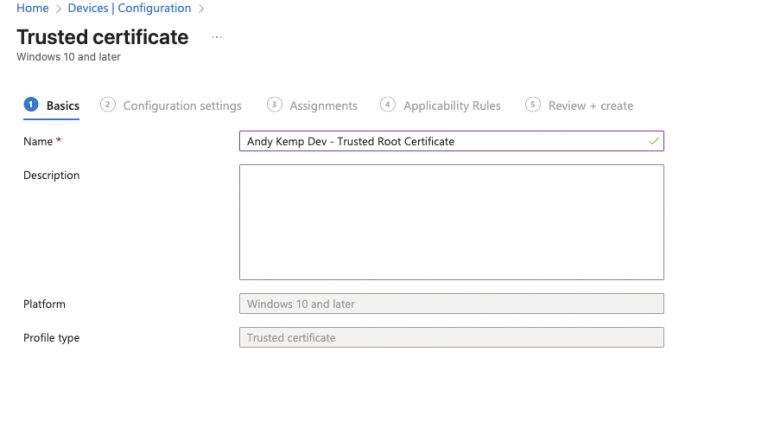Click the Profile type field showing Trusted certificate
Viewport: 768px width, 435px height.
tap(451, 338)
